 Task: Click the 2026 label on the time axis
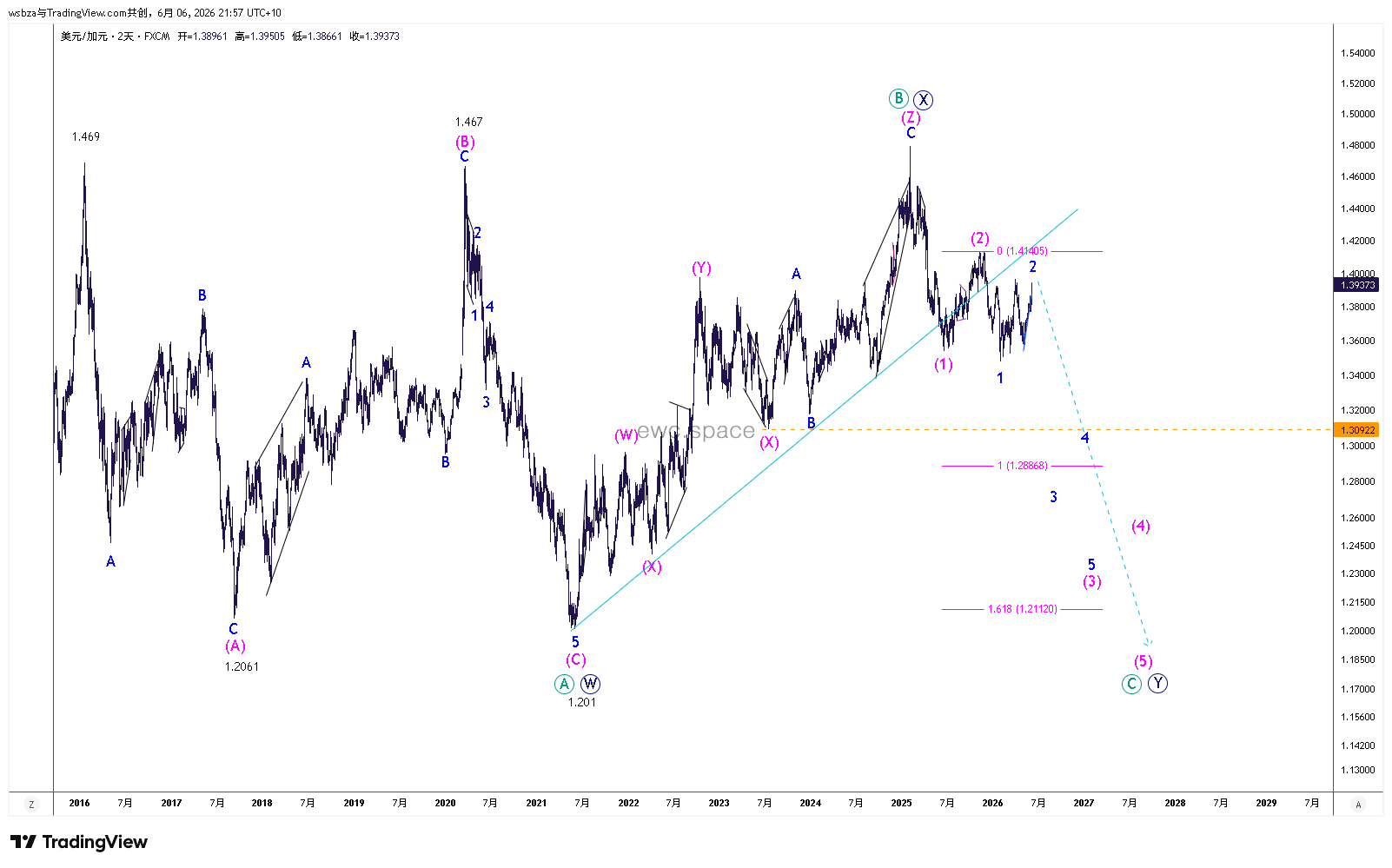[x=992, y=803]
